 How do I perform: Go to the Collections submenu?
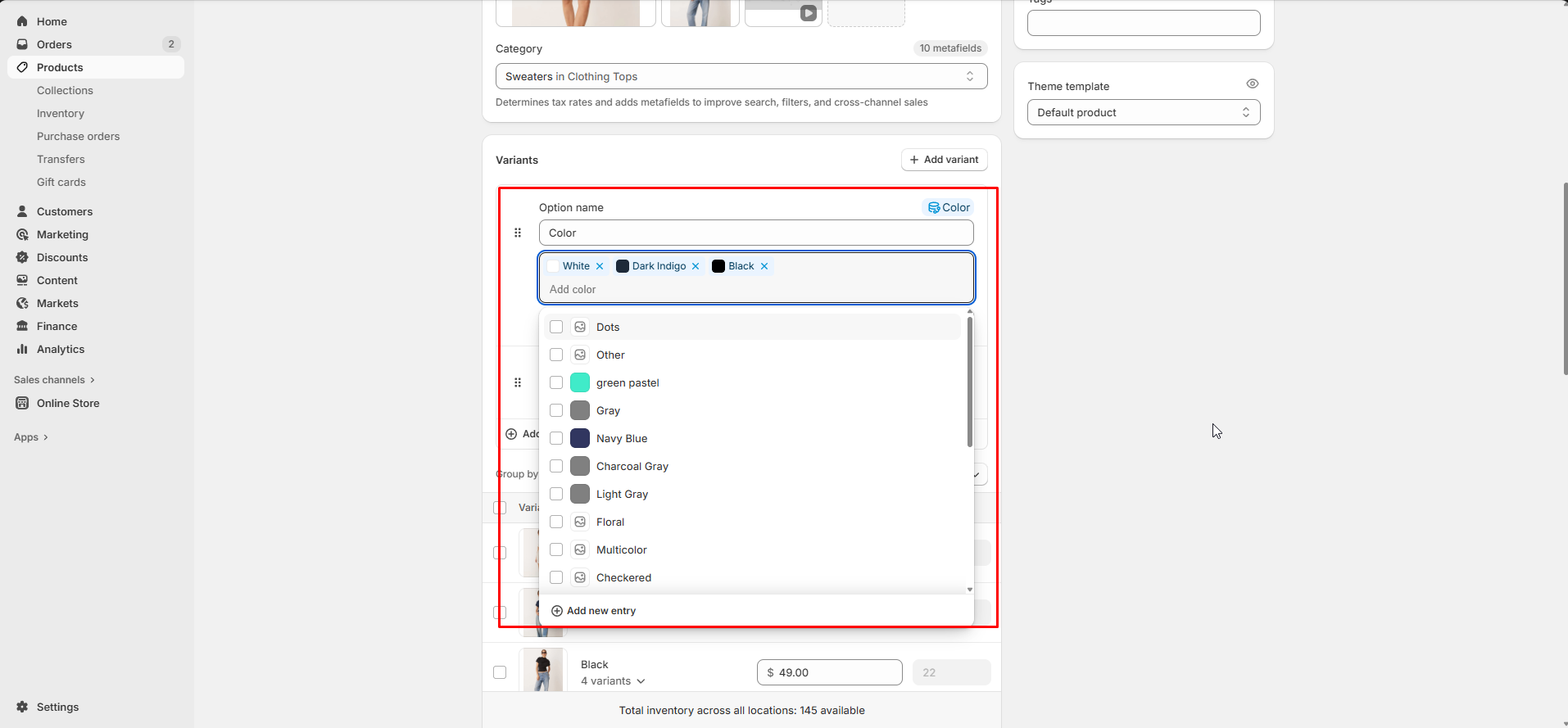[65, 90]
